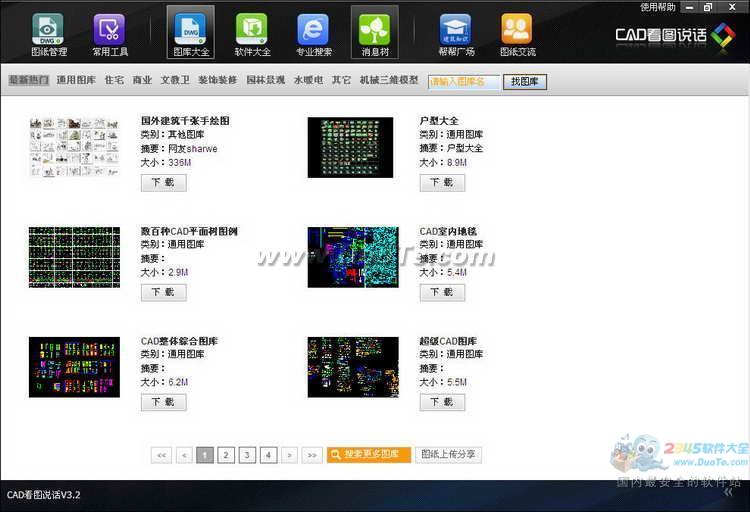
Task: Open the 图纸交流 drawing exchange icon
Action: [517, 34]
